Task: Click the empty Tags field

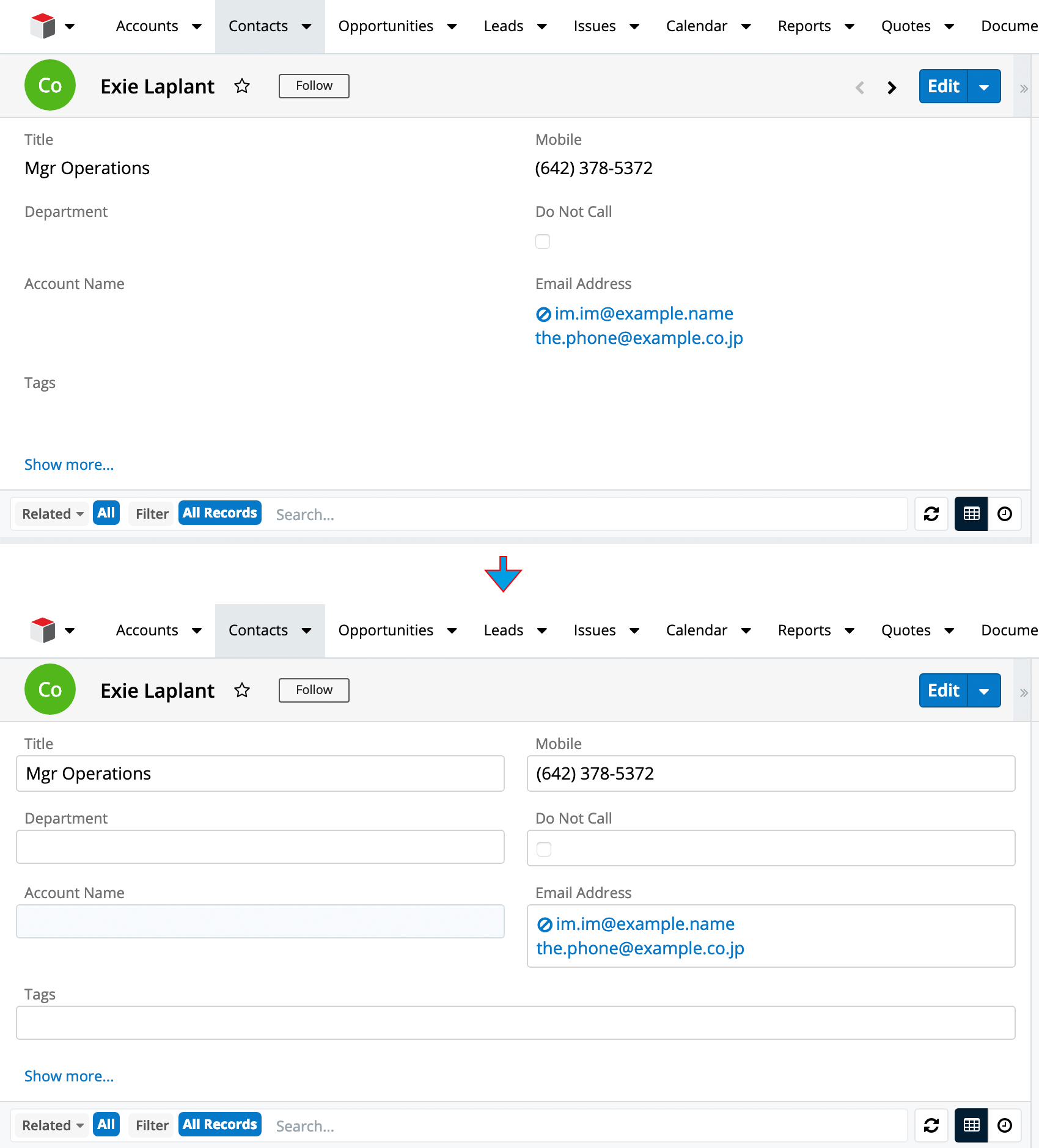Action: [516, 1023]
